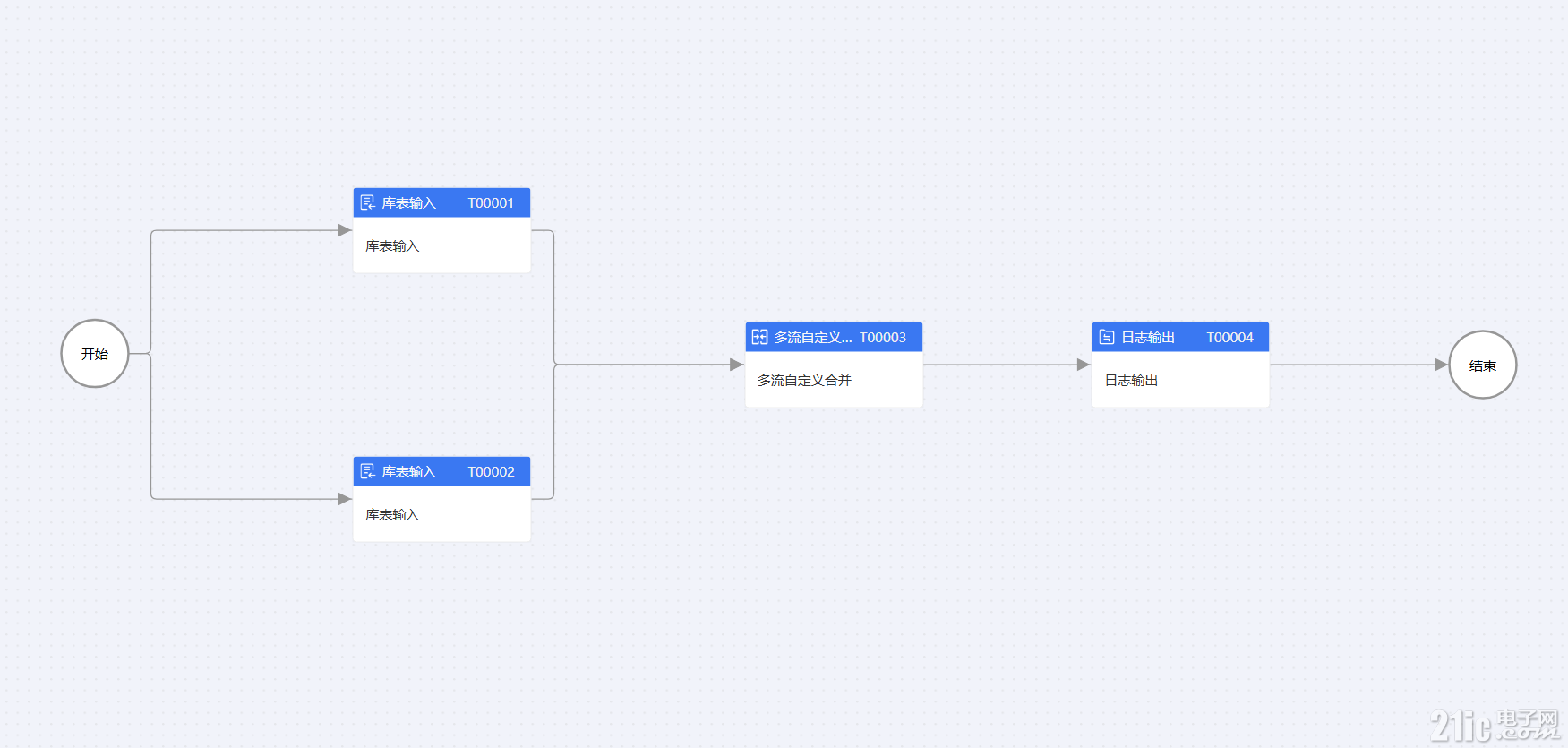The width and height of the screenshot is (1568, 748).
Task: Select the connector arrow into T00003
Action: tap(737, 365)
